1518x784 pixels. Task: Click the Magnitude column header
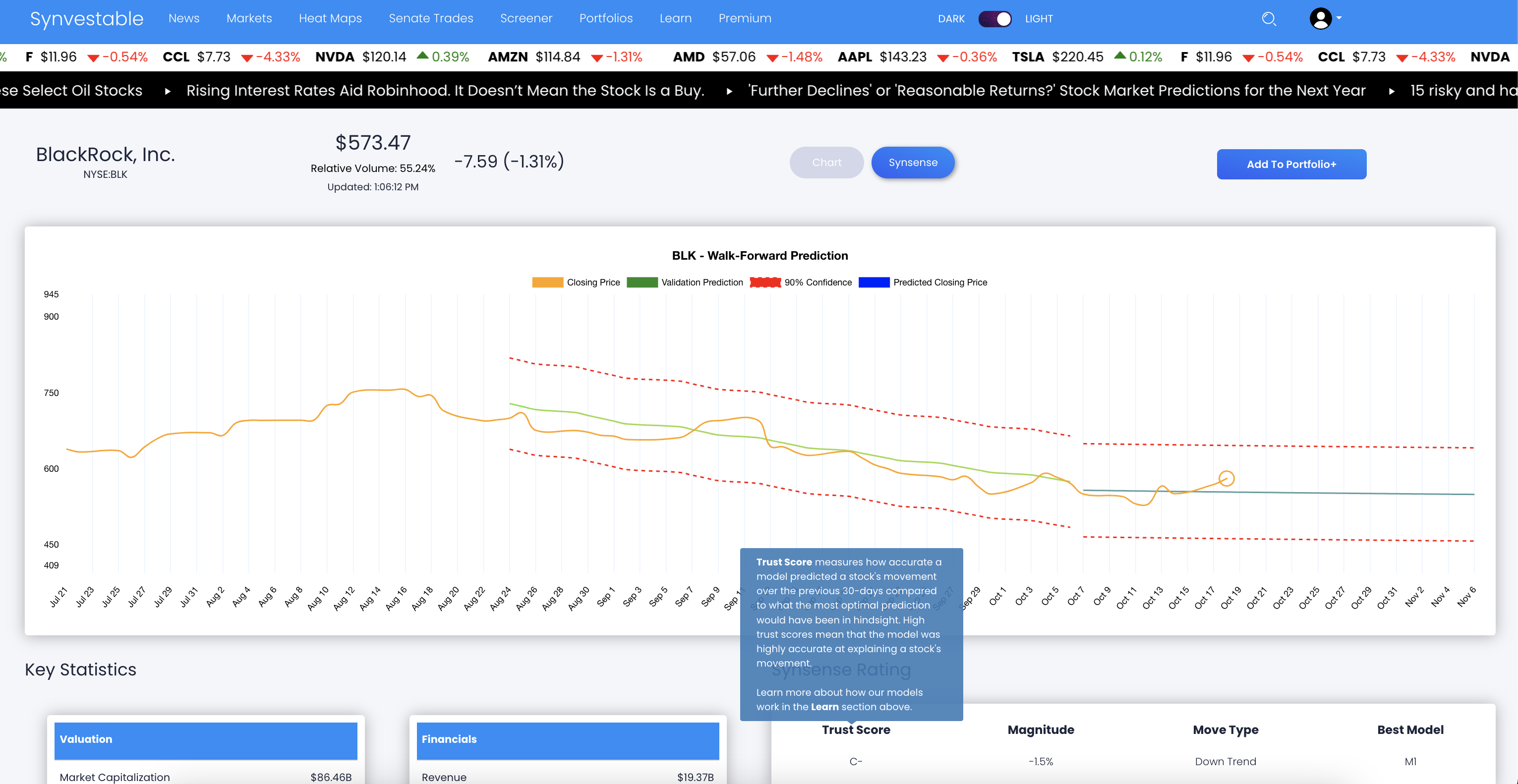1041,730
